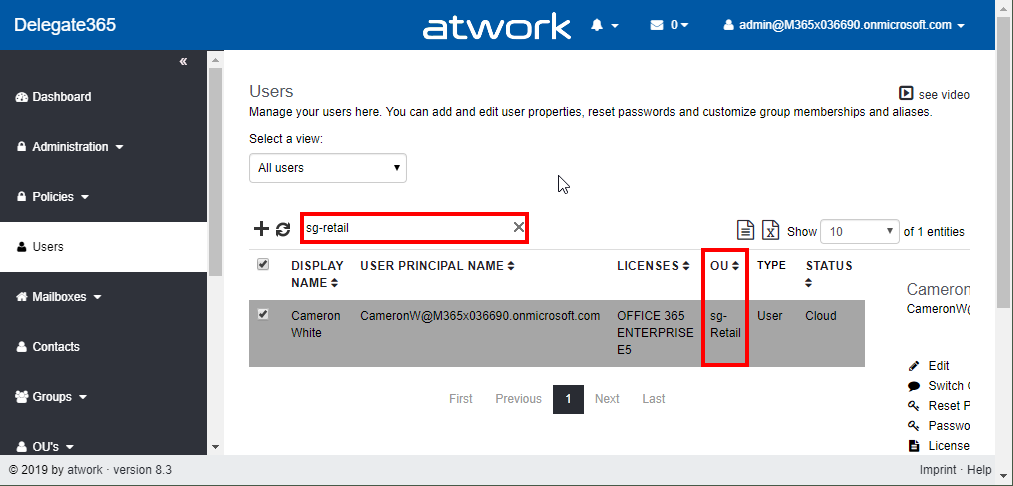This screenshot has height=486, width=1013.
Task: Uncheck the Cameron White row checkbox
Action: 263,314
